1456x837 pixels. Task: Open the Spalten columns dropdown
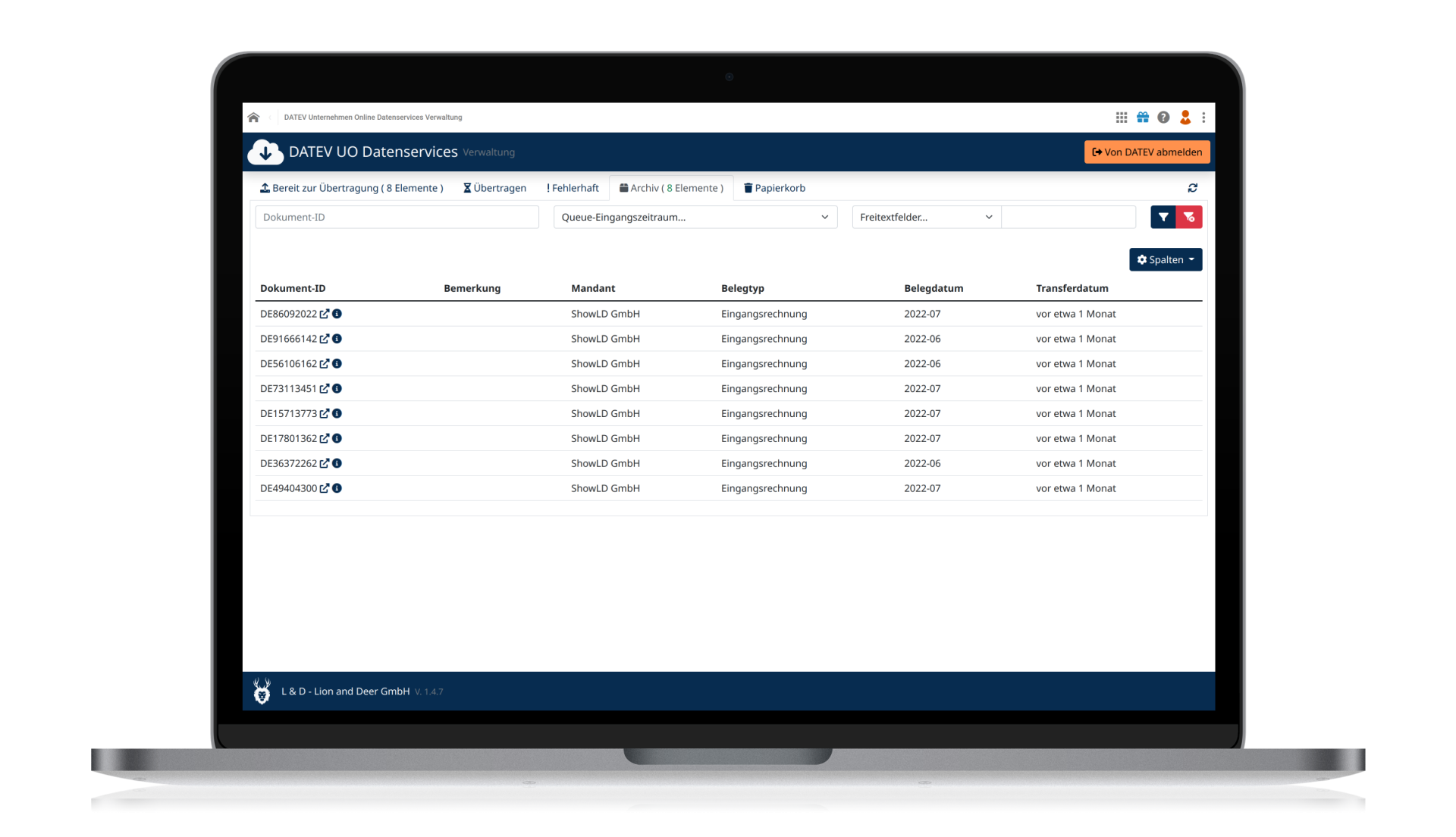click(1166, 260)
